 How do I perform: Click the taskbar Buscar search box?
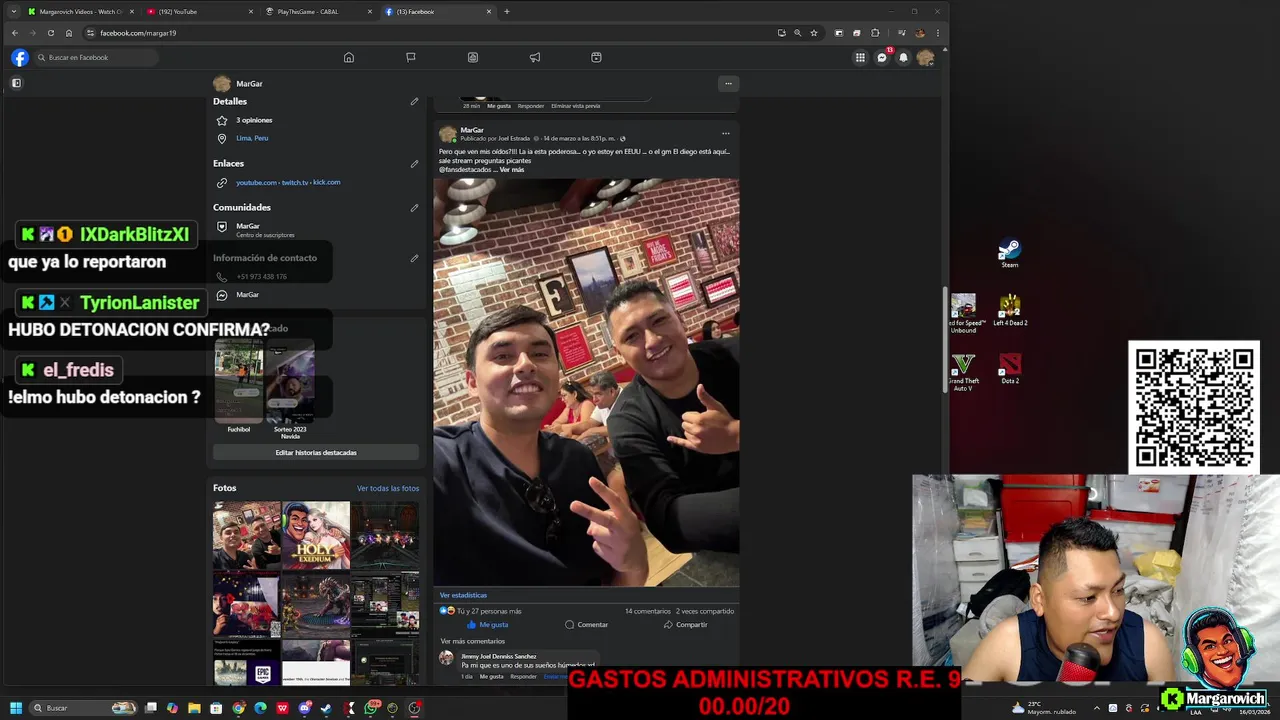pyautogui.click(x=85, y=708)
